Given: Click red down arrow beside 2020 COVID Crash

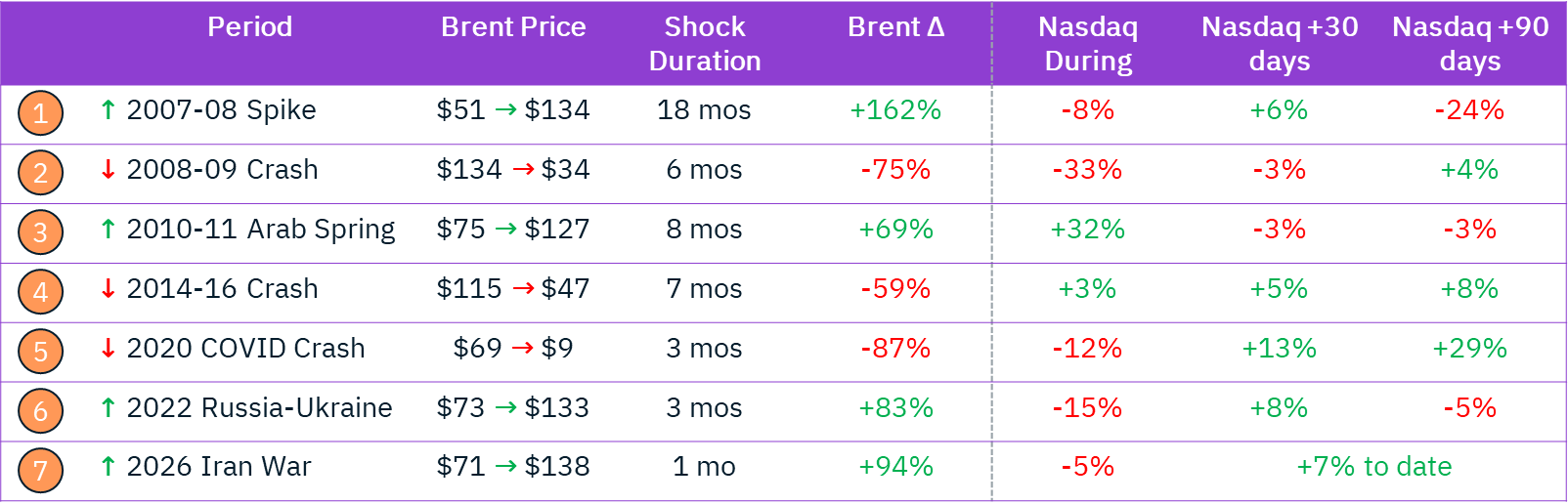Looking at the screenshot, I should click(x=109, y=349).
